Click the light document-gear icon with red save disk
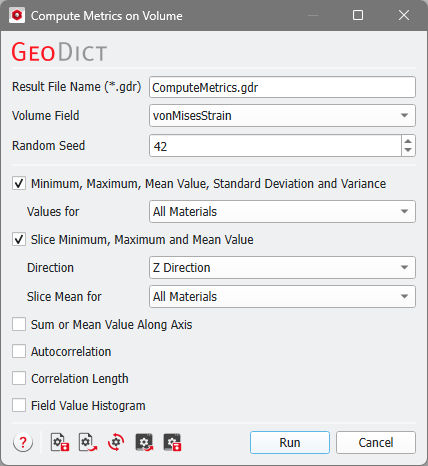428x466 pixels. tap(60, 442)
